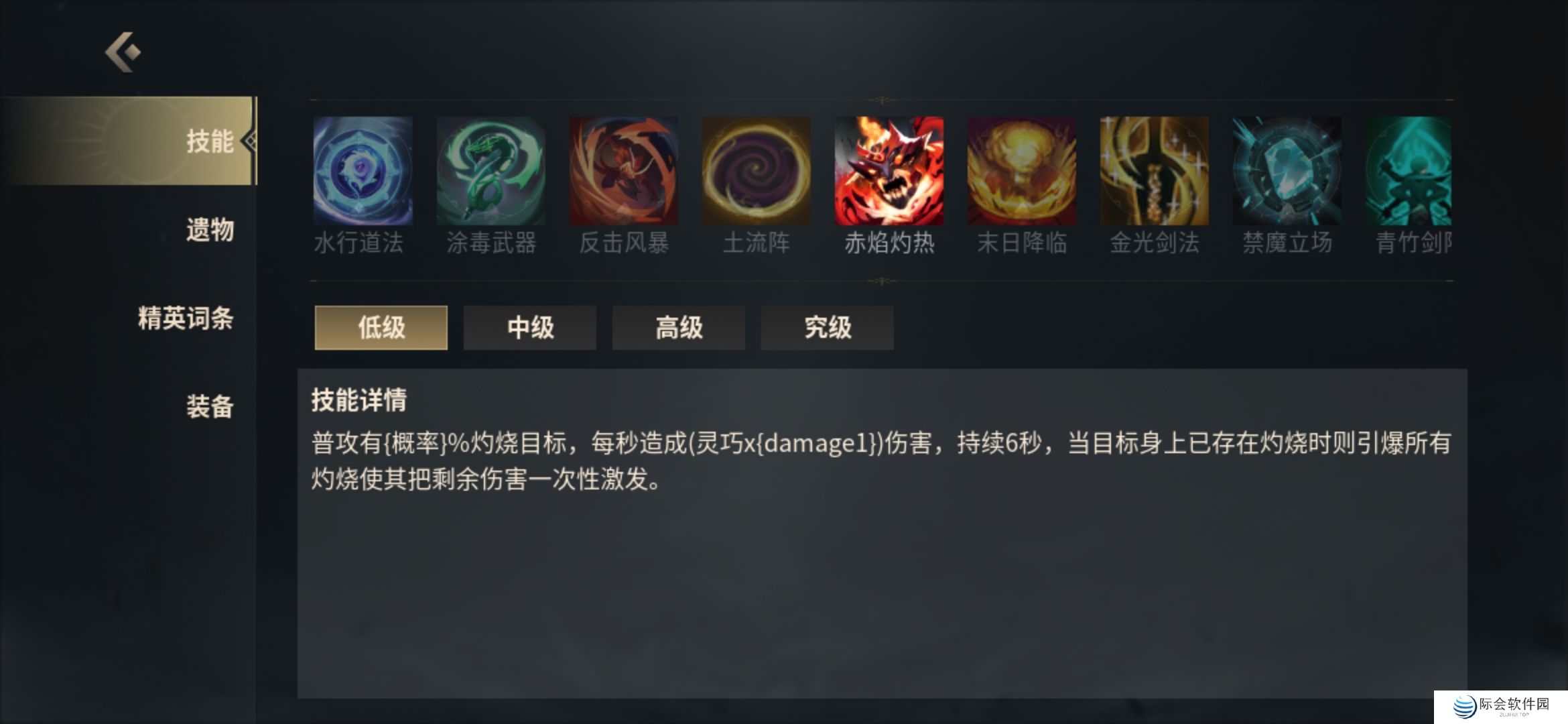
Task: Select the 涂毒武器 green dragon icon
Action: click(491, 171)
